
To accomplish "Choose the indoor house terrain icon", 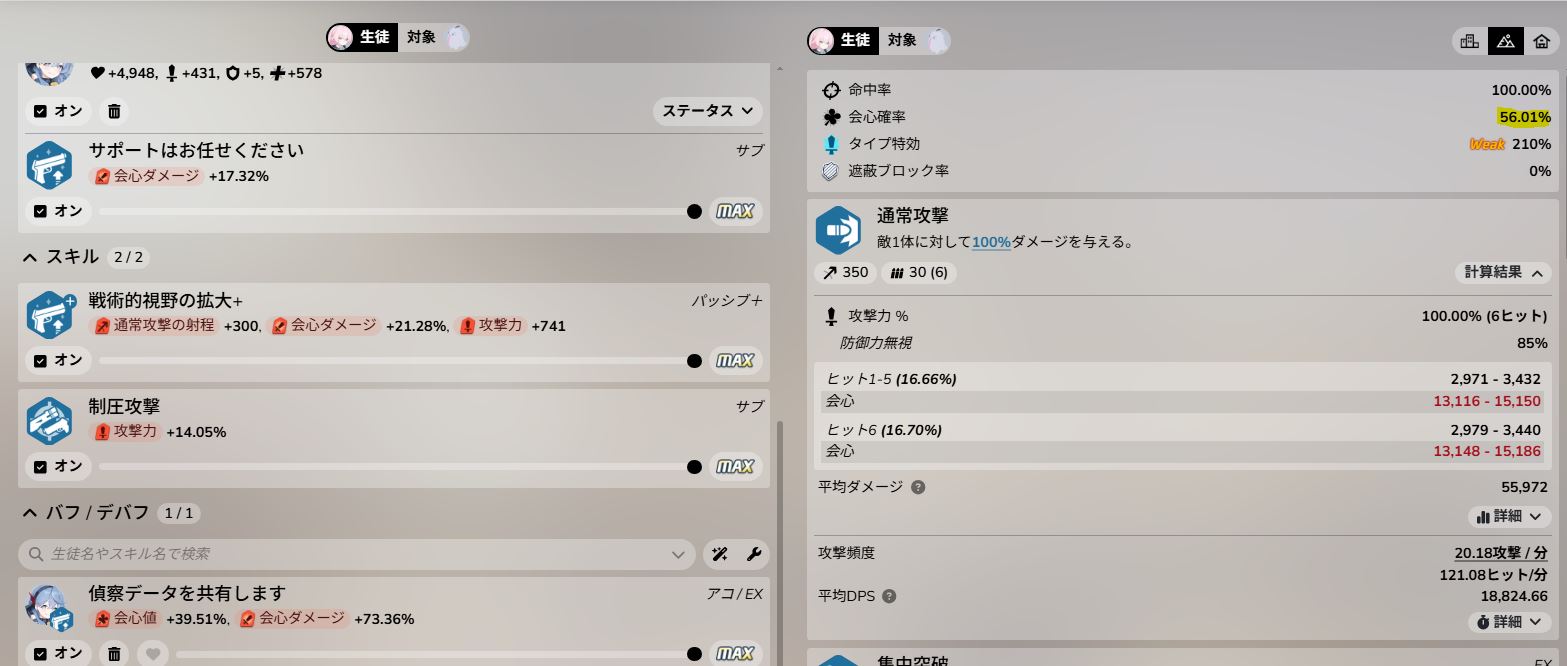I will [x=1541, y=41].
